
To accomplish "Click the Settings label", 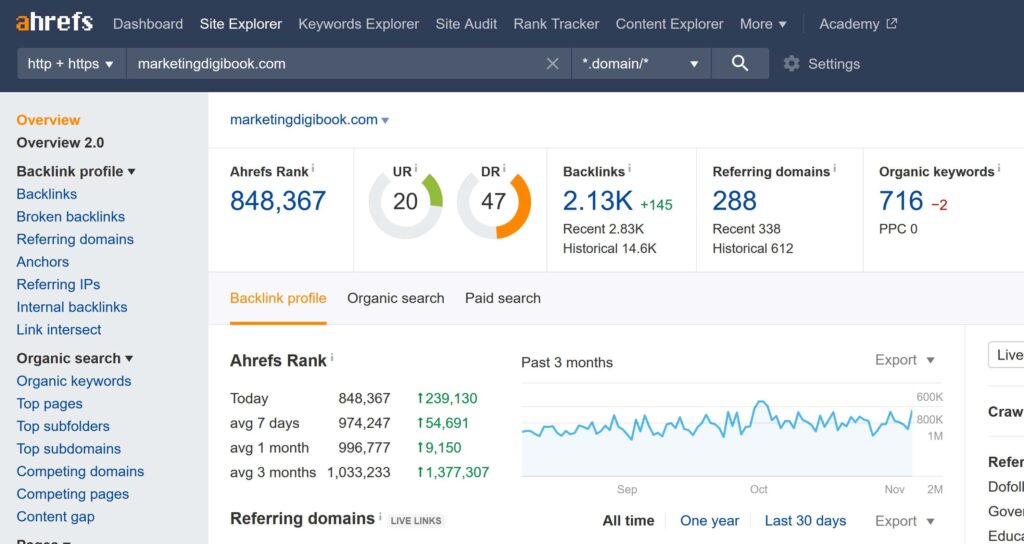I will click(x=834, y=63).
